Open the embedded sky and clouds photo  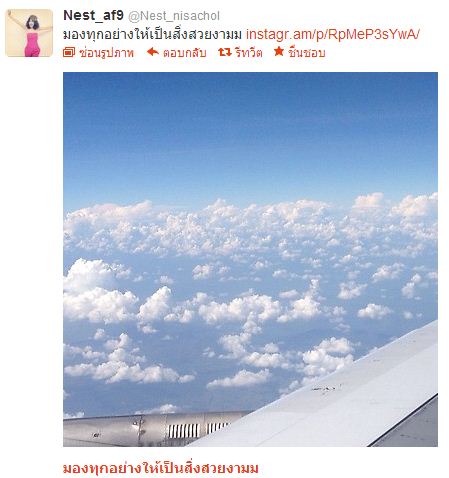click(x=250, y=259)
